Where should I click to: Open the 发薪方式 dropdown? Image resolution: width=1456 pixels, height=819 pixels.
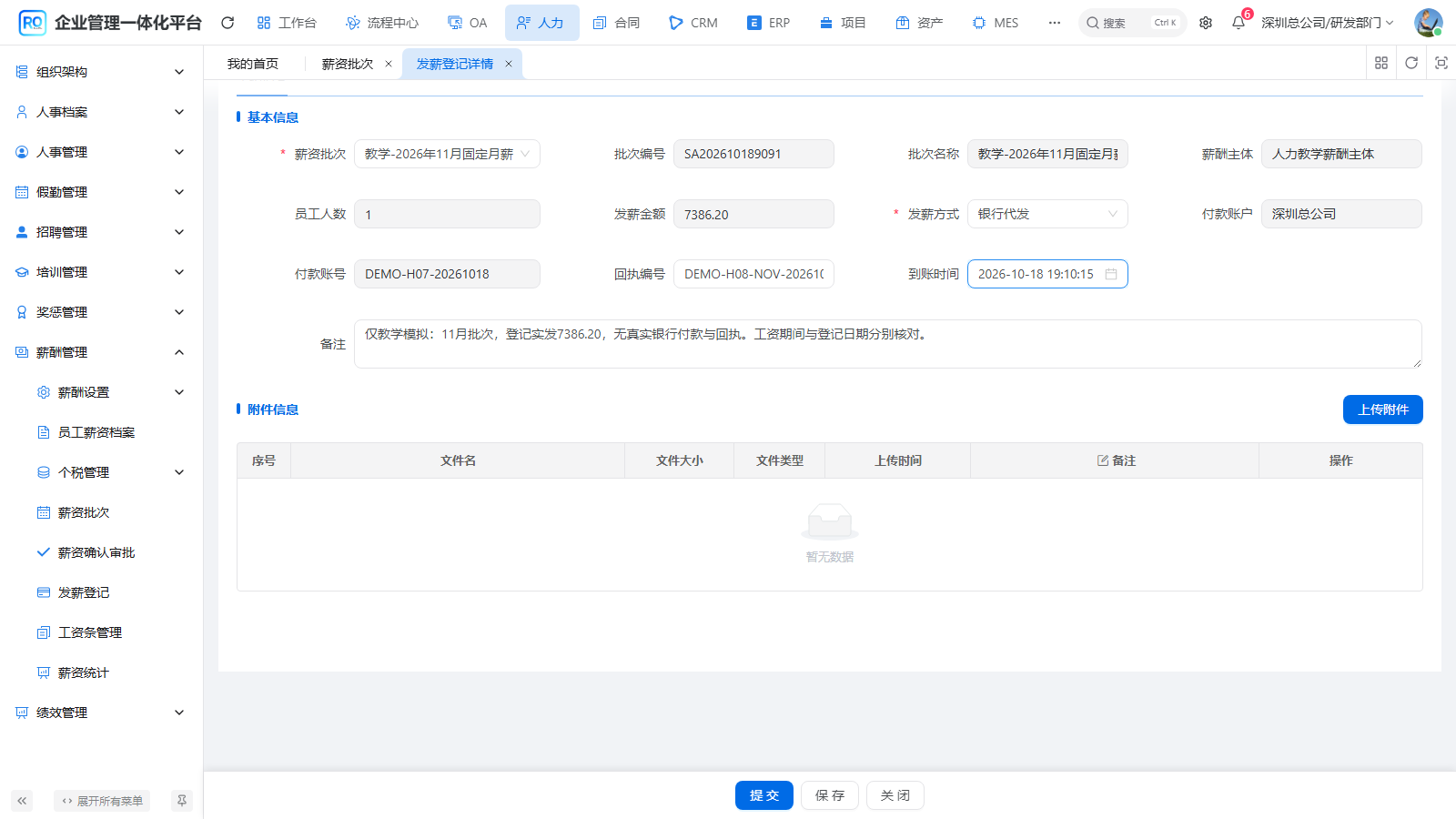coord(1047,214)
